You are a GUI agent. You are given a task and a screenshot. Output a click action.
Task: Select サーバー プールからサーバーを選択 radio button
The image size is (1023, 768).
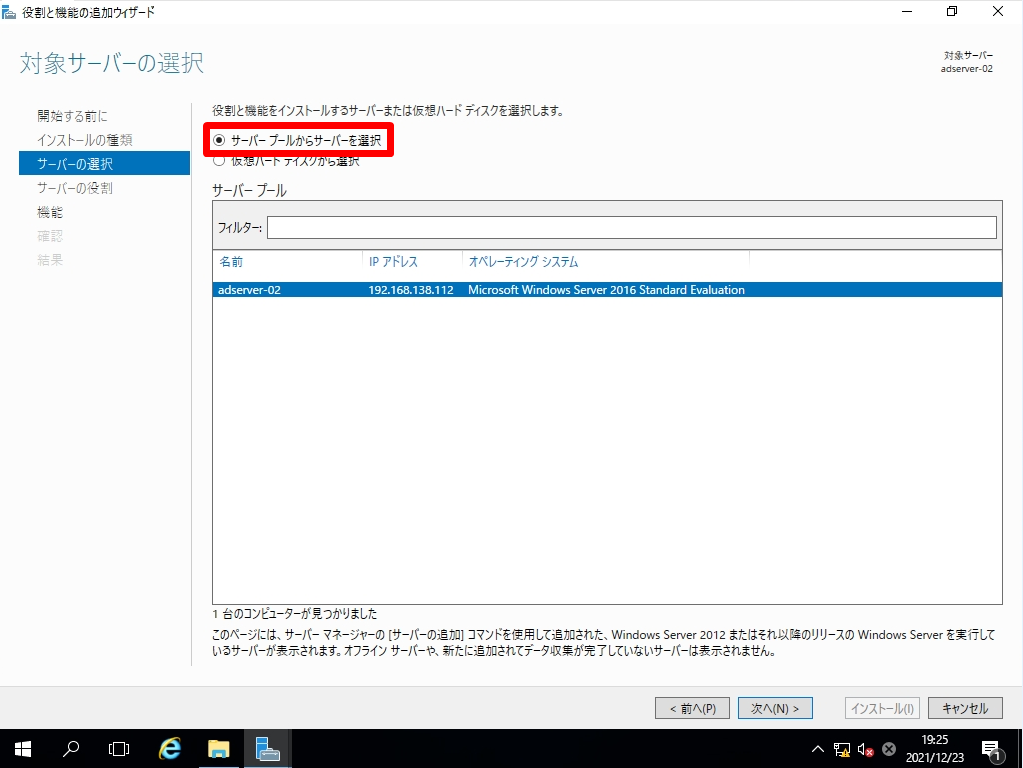[x=219, y=140]
